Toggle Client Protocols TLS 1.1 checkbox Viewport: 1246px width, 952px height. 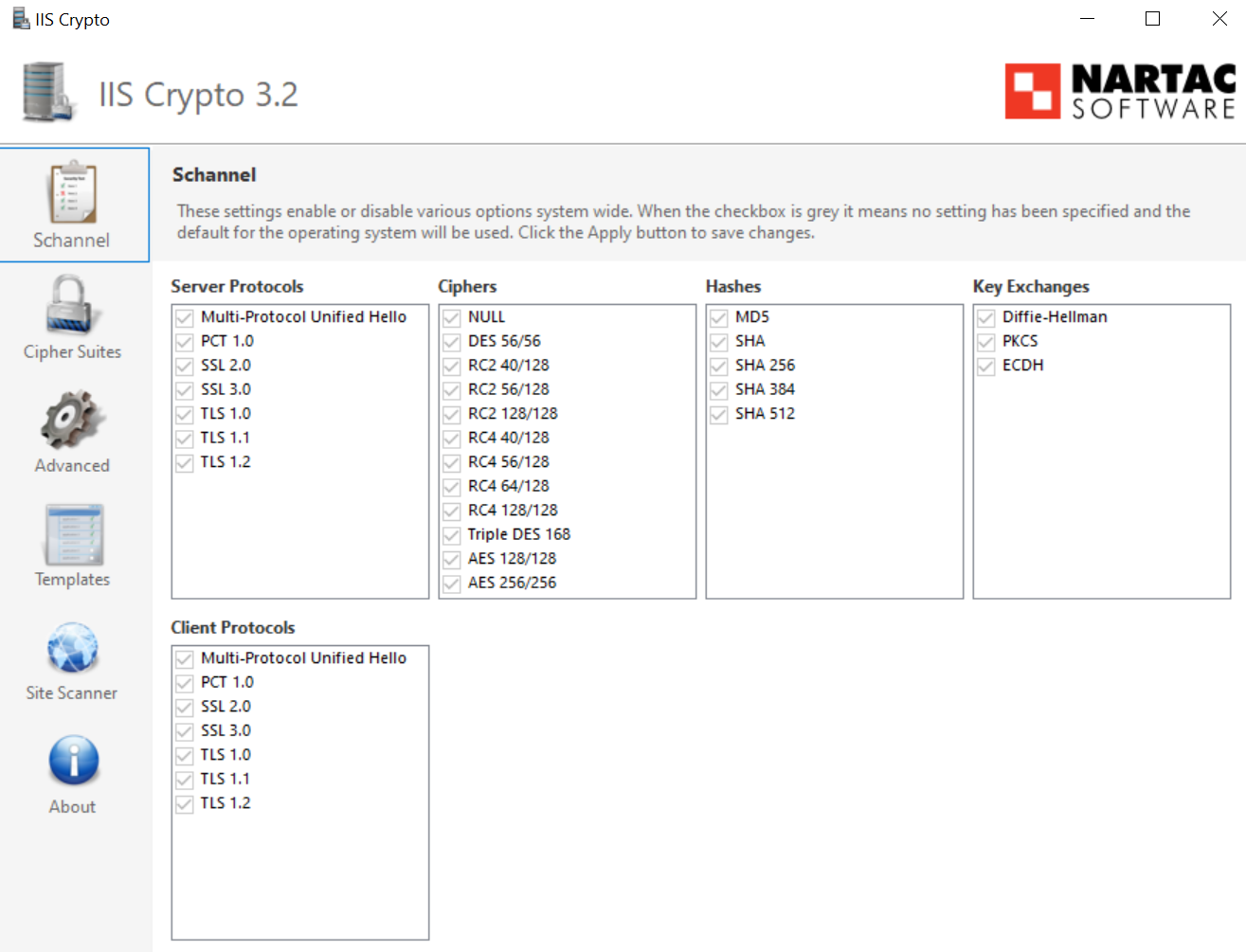[x=185, y=779]
